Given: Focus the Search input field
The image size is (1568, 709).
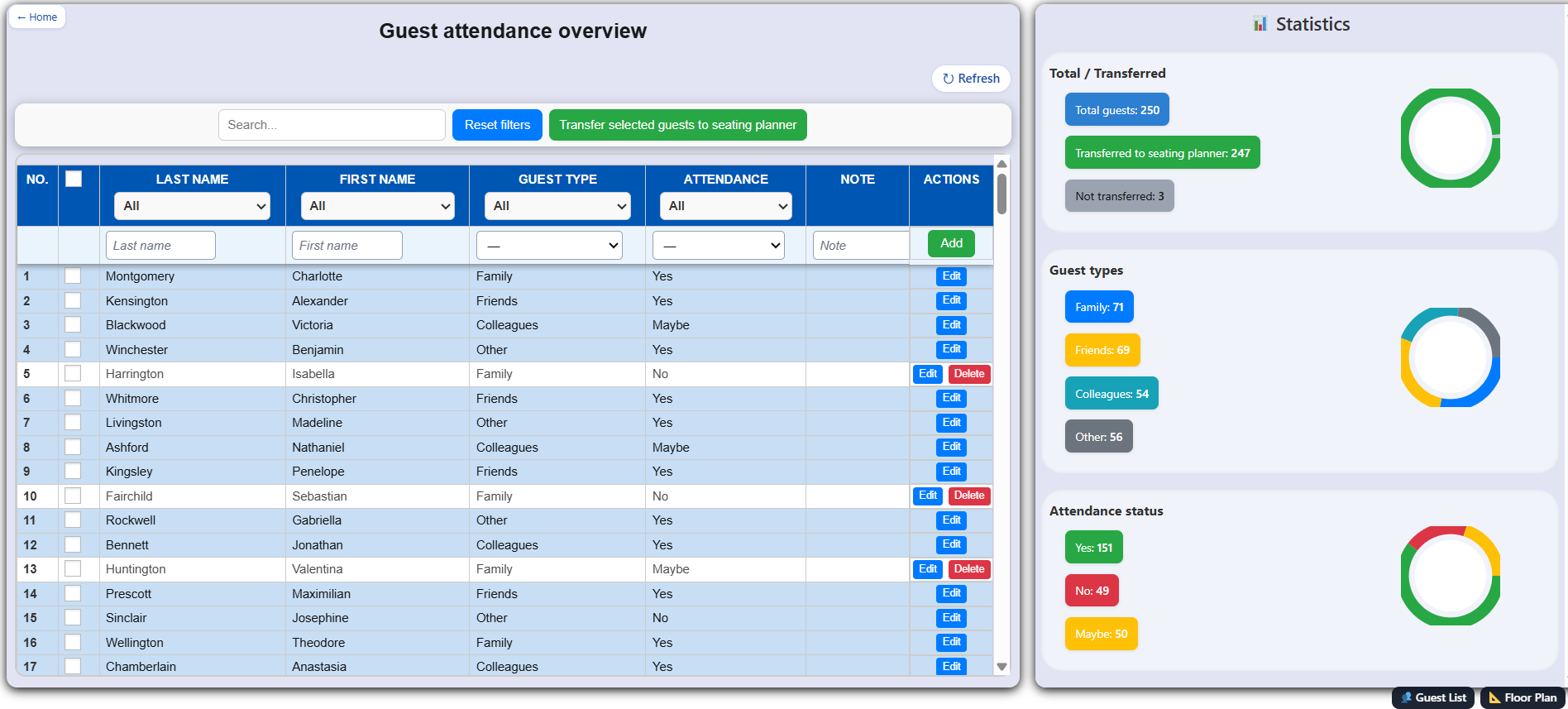Looking at the screenshot, I should (332, 125).
